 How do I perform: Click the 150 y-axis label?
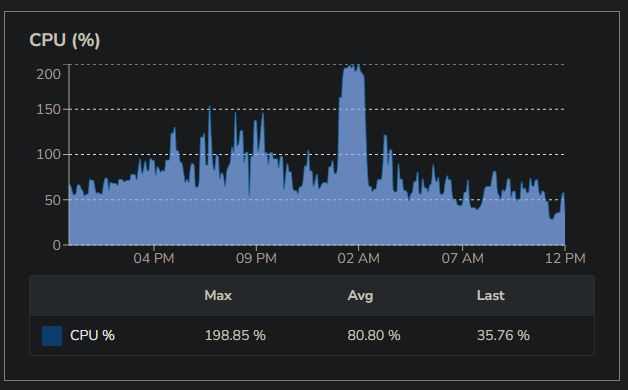tap(48, 109)
